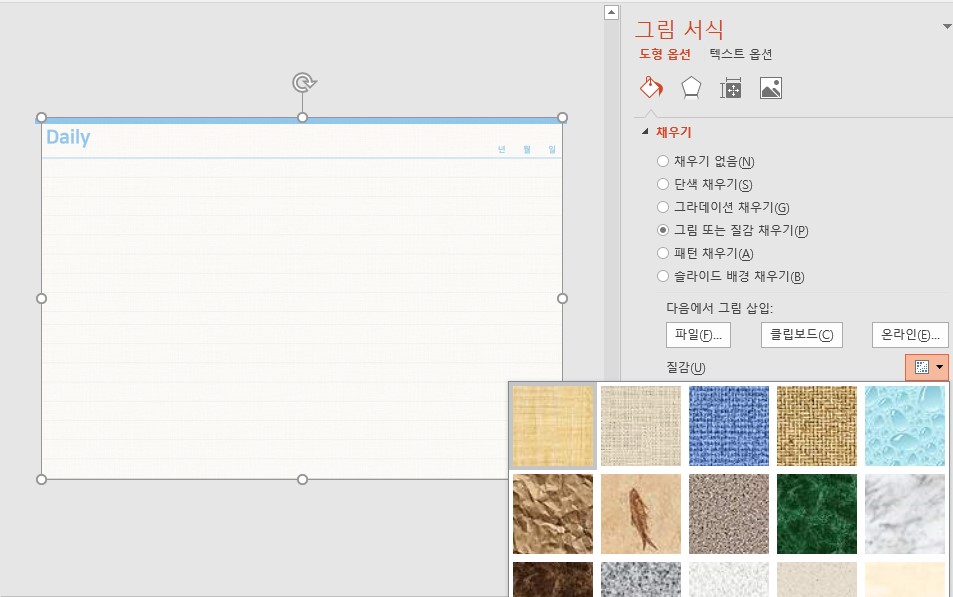Click the top-right resize handle

(562, 117)
